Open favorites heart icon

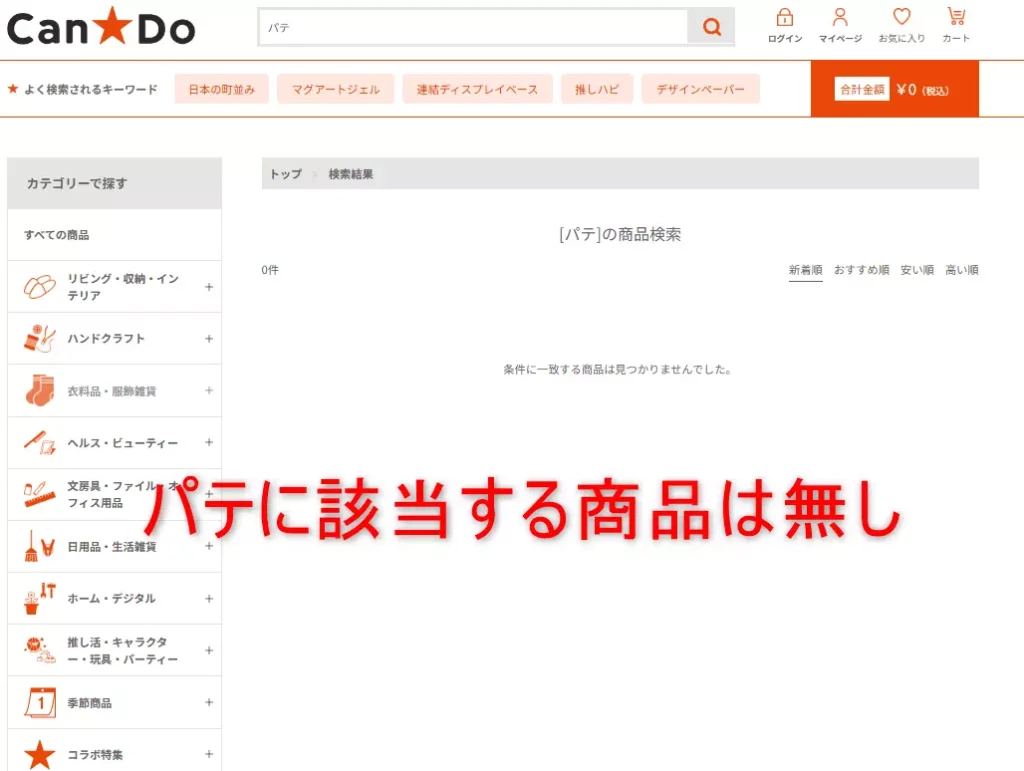(901, 18)
